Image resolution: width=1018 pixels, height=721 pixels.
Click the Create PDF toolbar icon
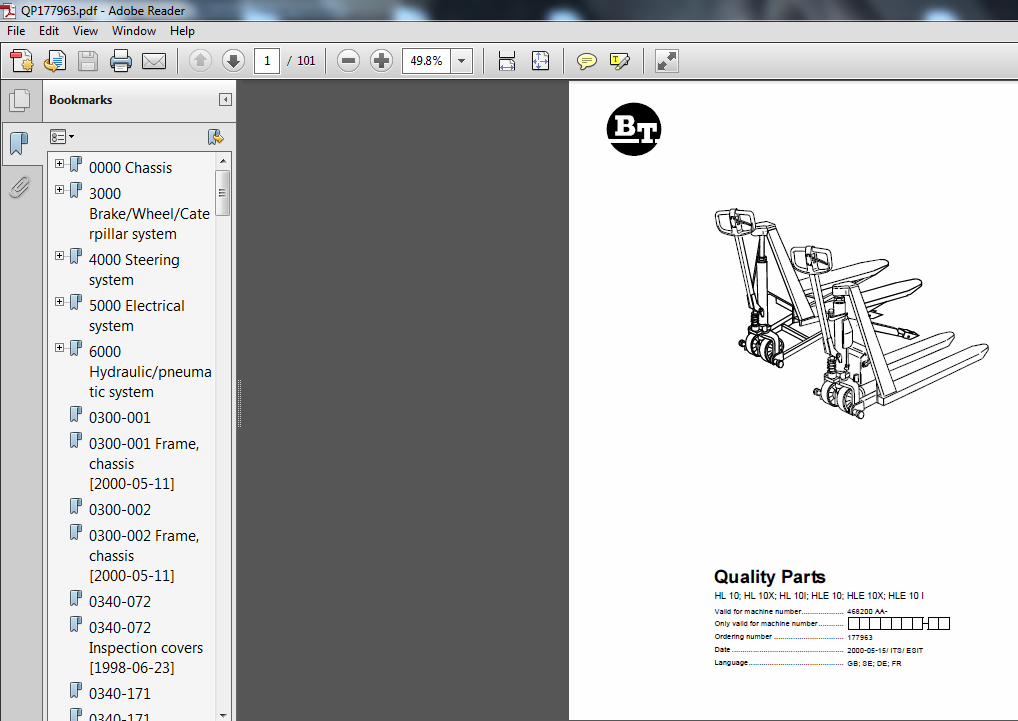(x=22, y=61)
